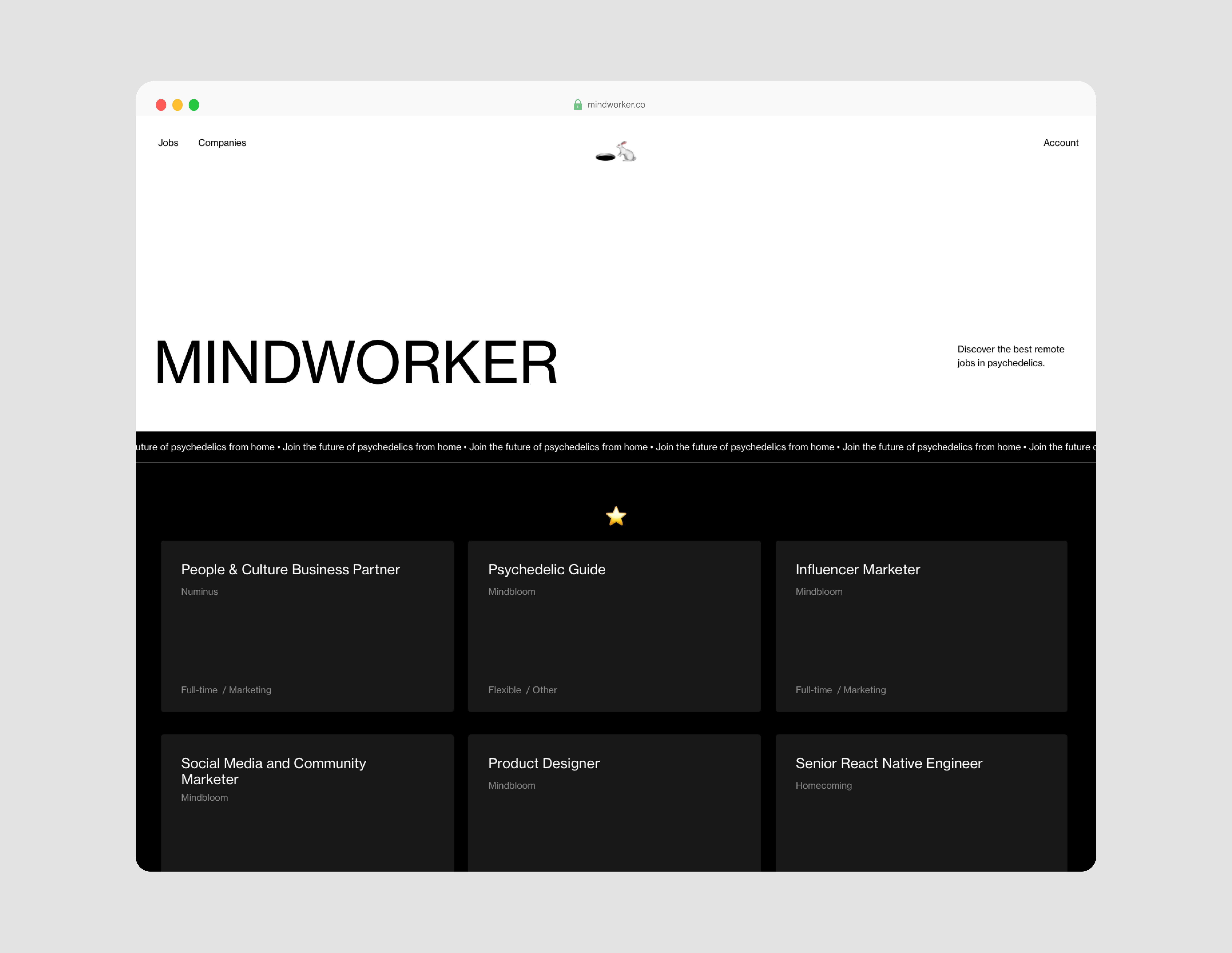Open the Companies nav link
The height and width of the screenshot is (953, 1232).
(222, 143)
